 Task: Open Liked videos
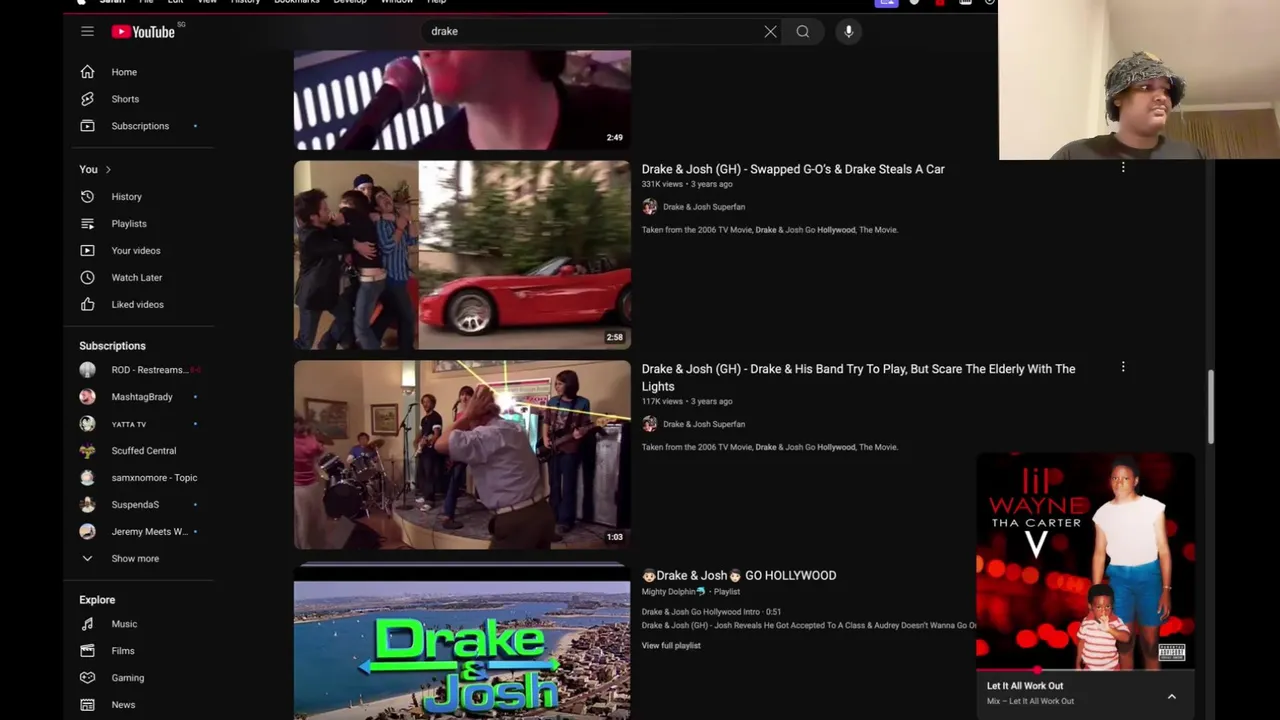[138, 305]
